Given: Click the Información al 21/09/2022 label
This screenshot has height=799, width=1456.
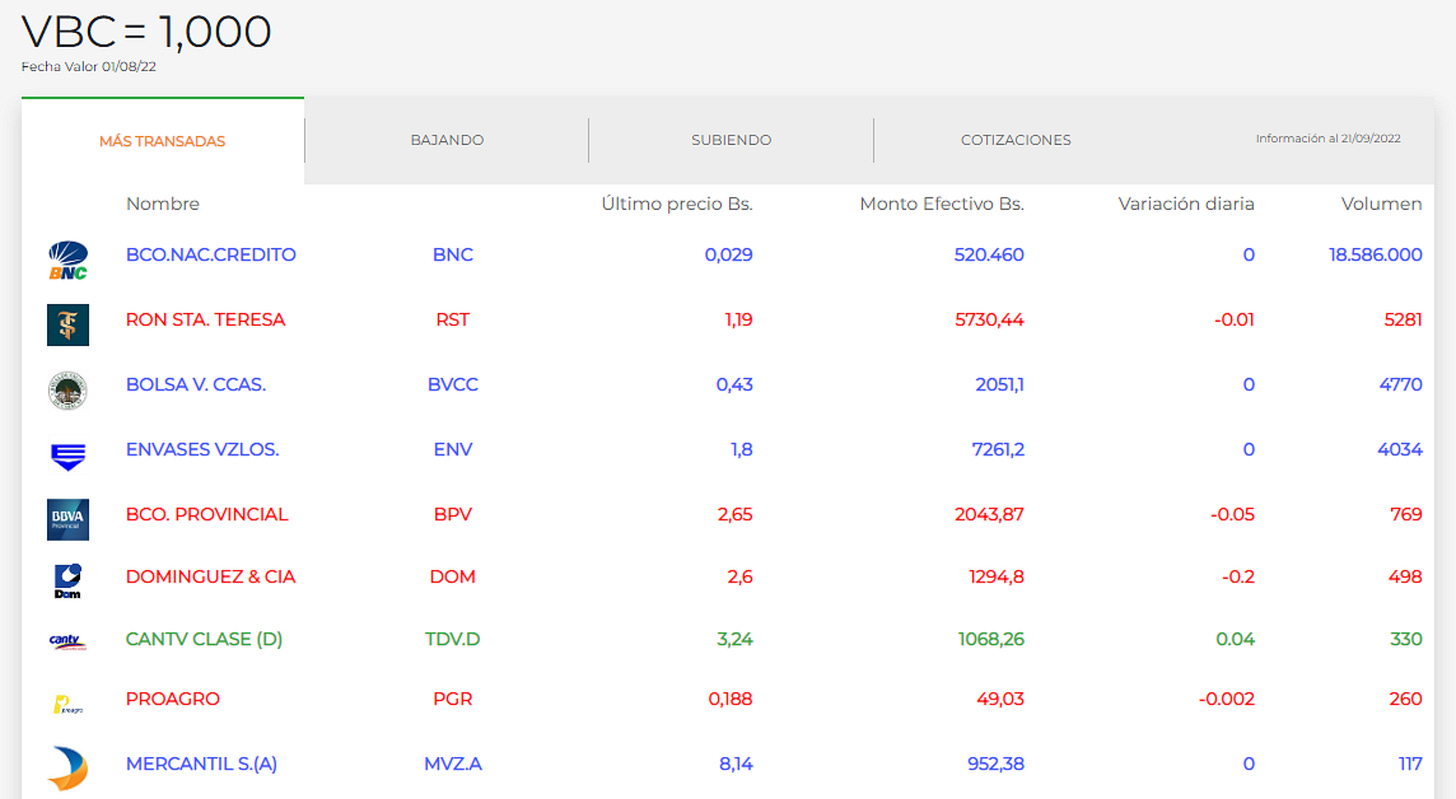Looking at the screenshot, I should click(1328, 139).
